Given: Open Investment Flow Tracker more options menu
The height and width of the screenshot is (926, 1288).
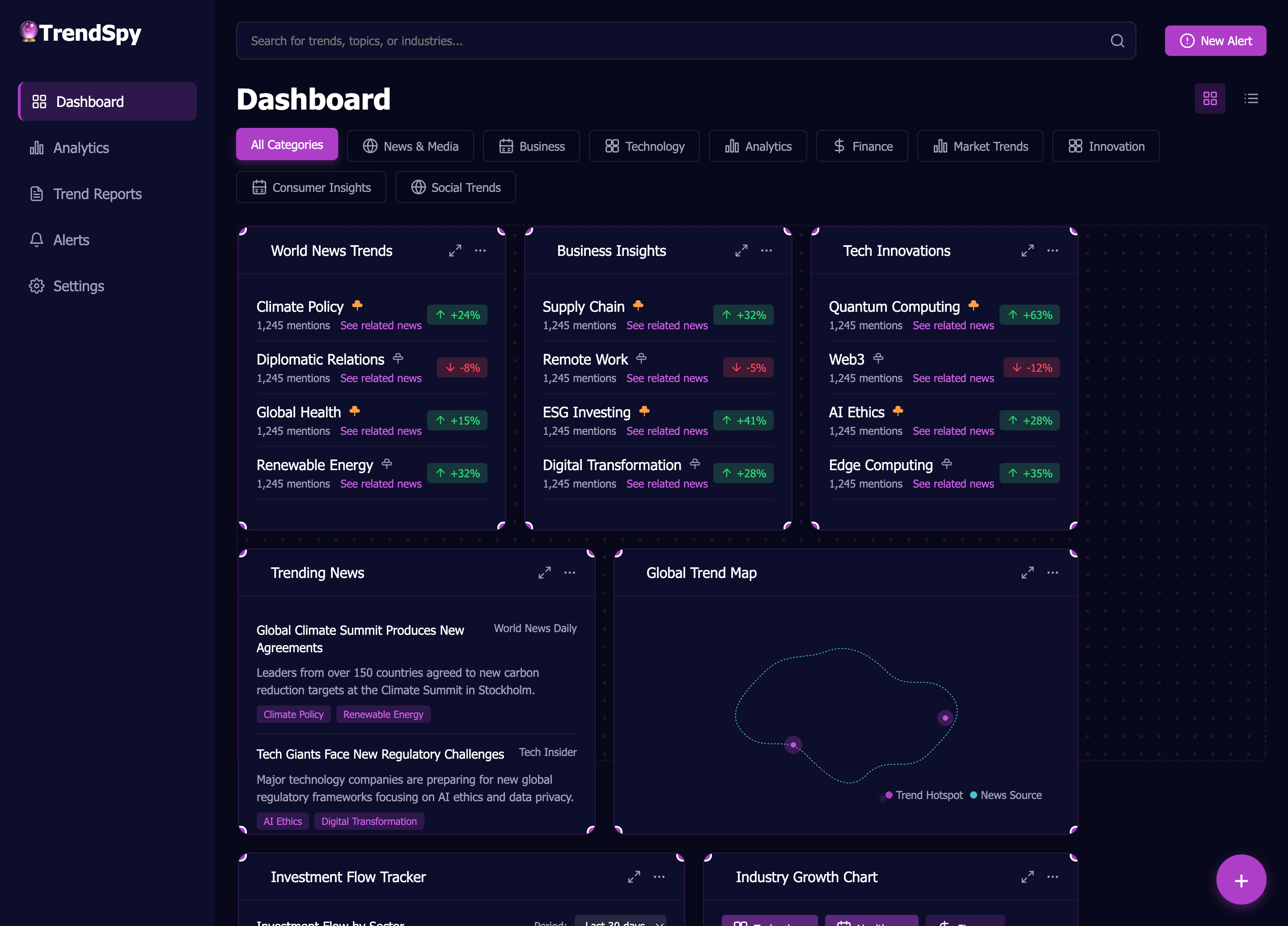Looking at the screenshot, I should coord(659,877).
